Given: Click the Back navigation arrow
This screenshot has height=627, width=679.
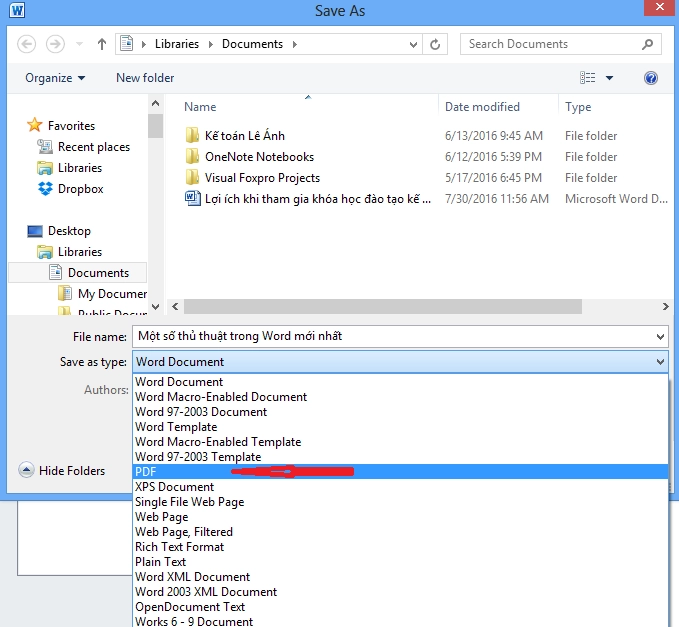Looking at the screenshot, I should click(27, 44).
